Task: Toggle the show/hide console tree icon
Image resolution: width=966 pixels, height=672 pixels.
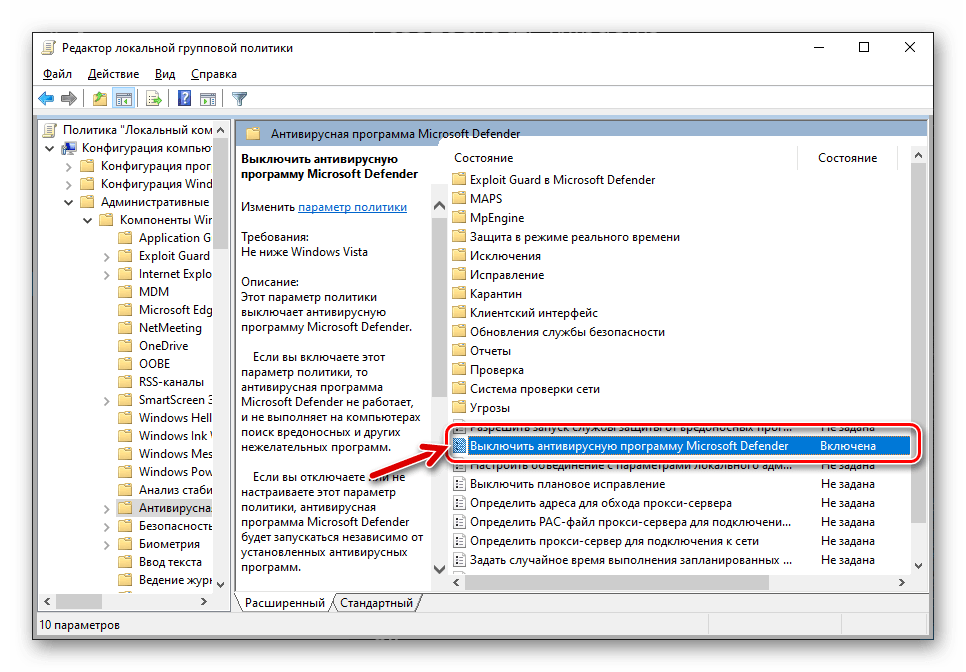Action: (124, 99)
